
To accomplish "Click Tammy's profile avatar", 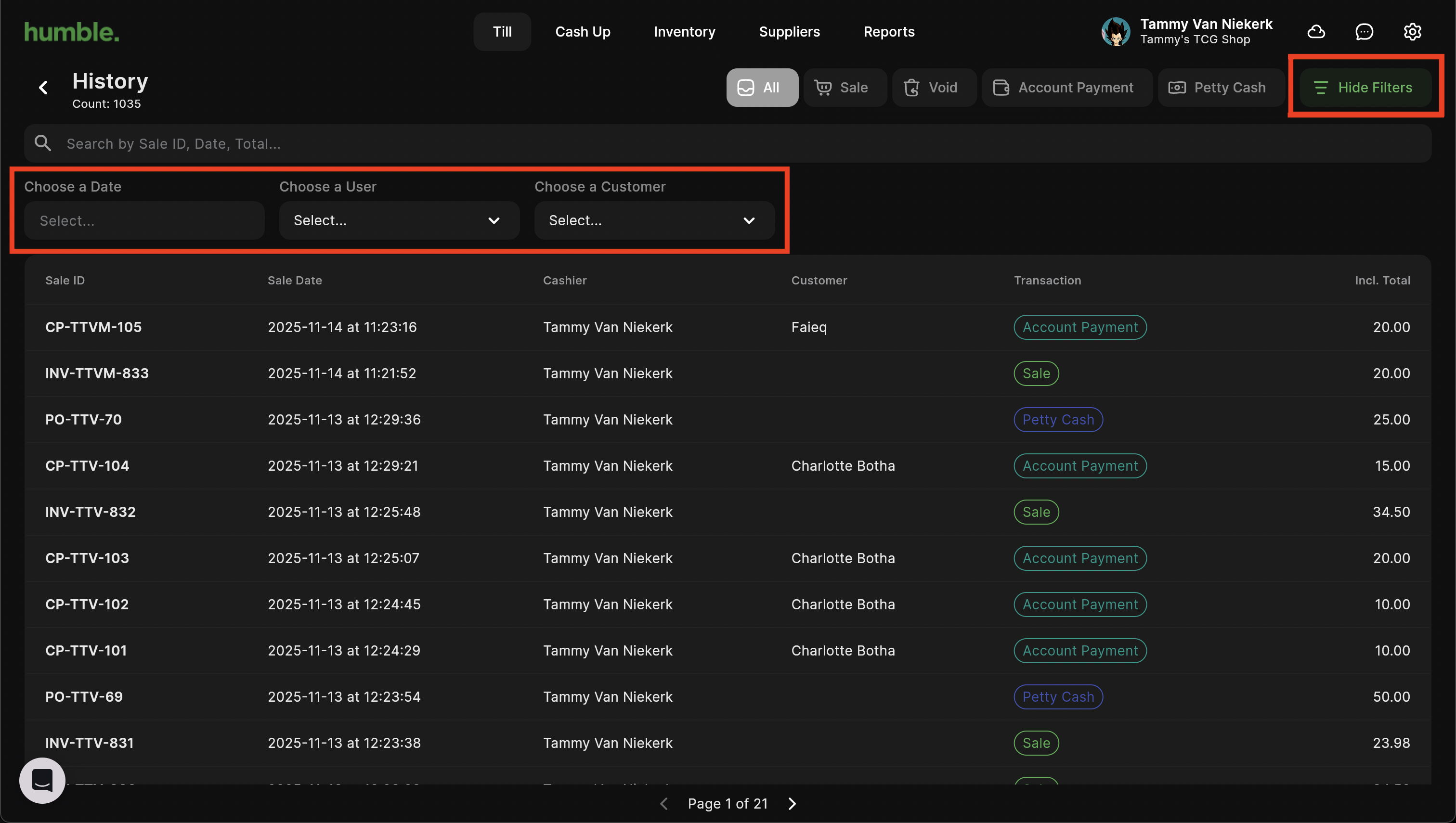I will (1115, 32).
